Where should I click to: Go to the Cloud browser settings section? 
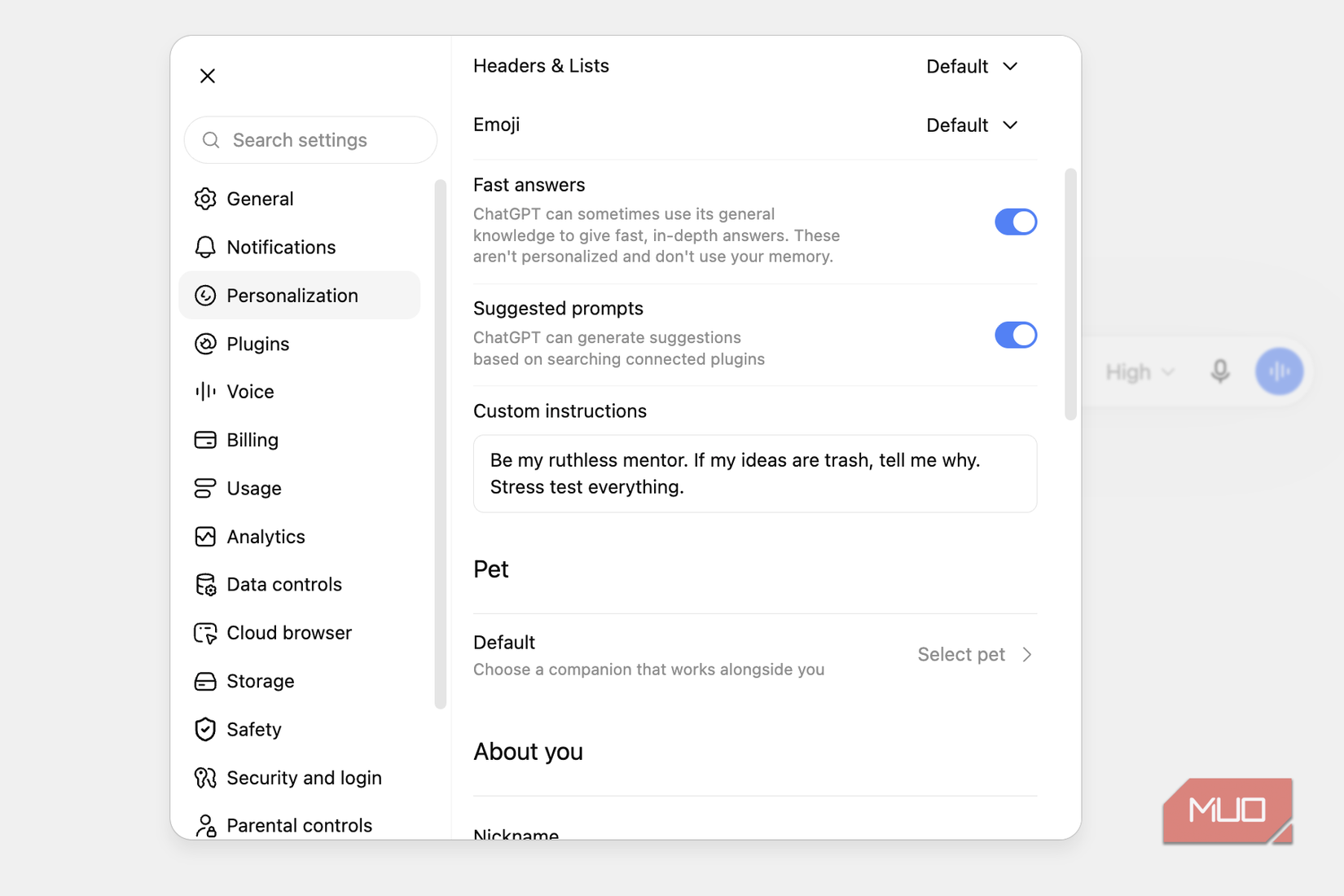(x=299, y=633)
